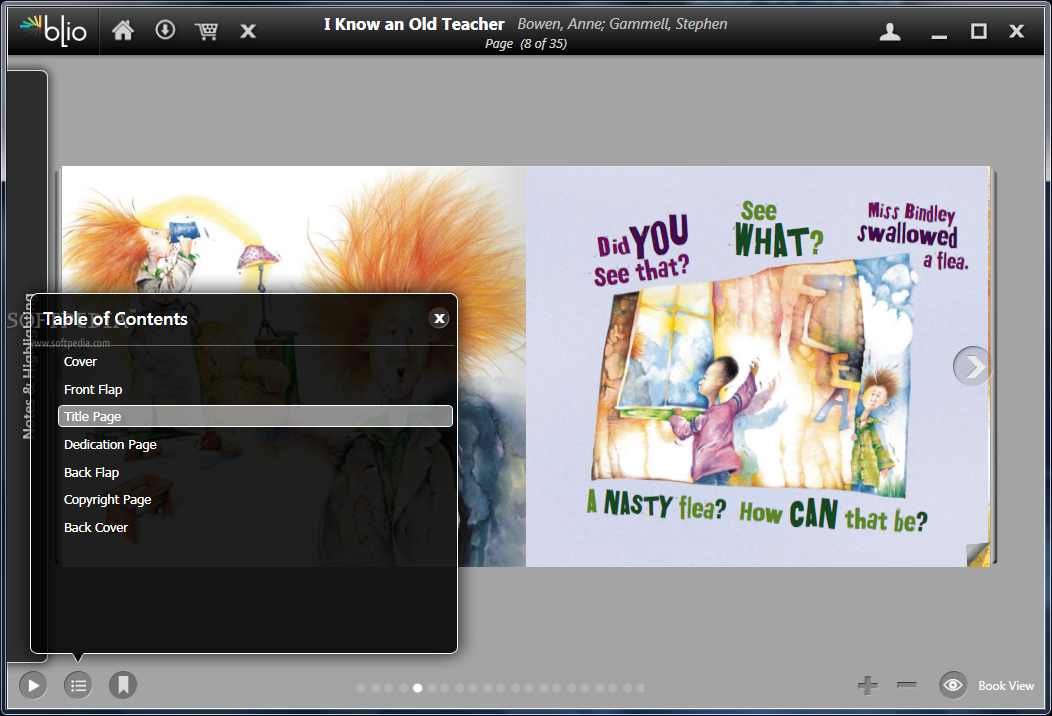
Task: Open the downloads icon in toolbar
Action: 165,30
